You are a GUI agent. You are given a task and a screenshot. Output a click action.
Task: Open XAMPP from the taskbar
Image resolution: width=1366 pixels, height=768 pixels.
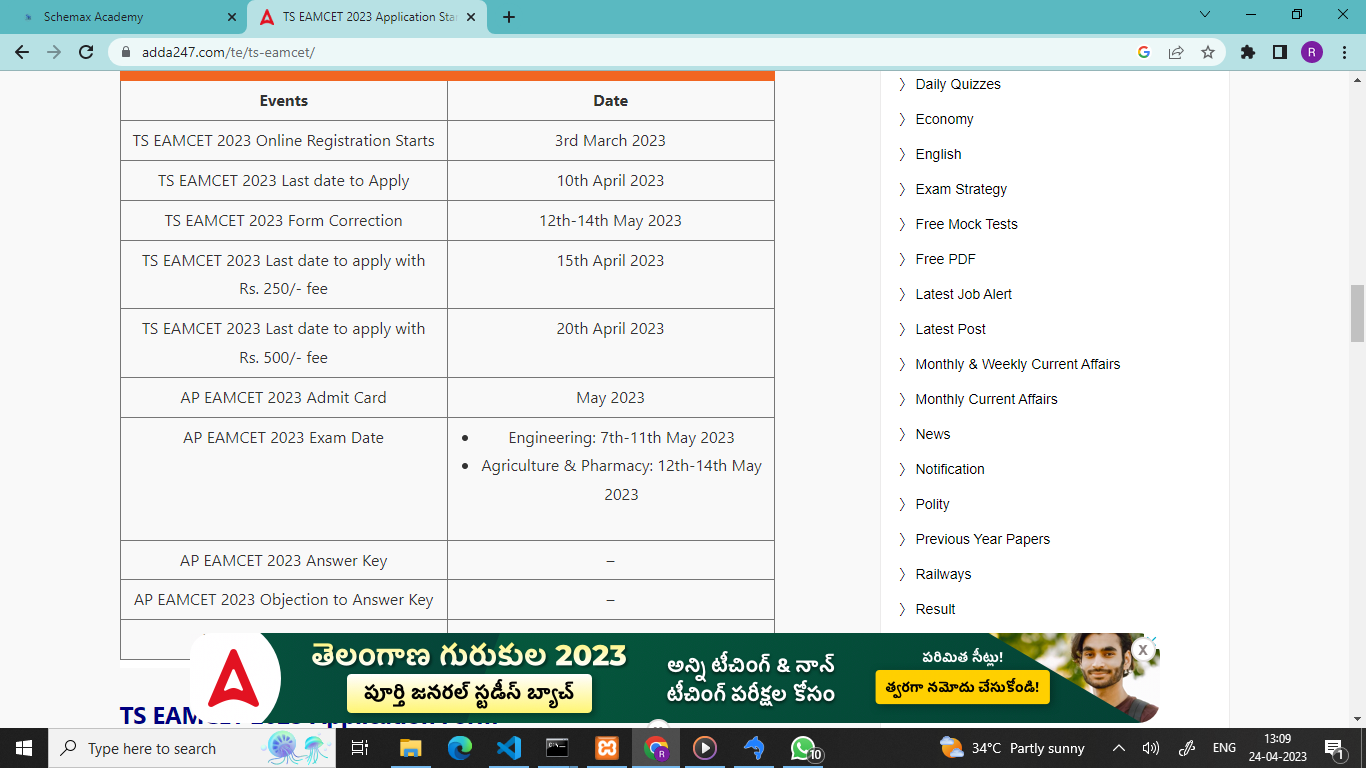[x=606, y=748]
